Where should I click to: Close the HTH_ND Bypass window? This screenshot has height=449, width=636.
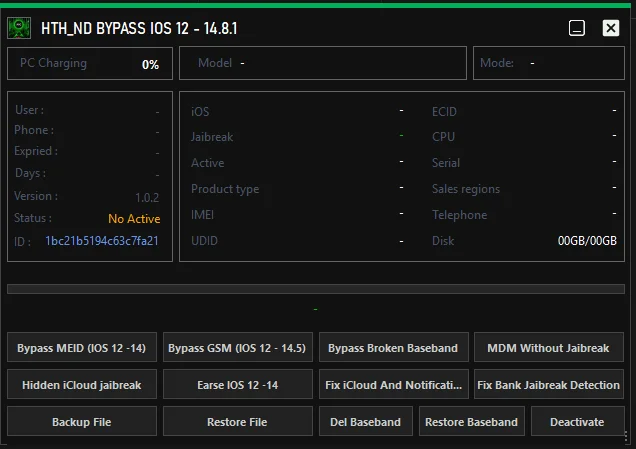[x=611, y=28]
